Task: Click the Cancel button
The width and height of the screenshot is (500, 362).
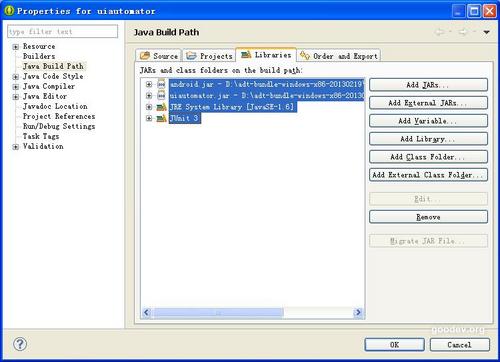Action: click(460, 345)
